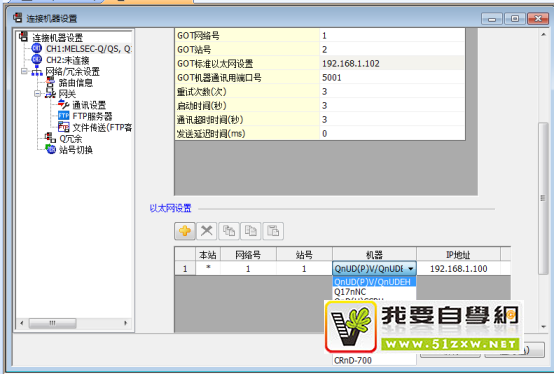554x374 pixels.
Task: Click the yellow plus add-row icon
Action: click(x=184, y=231)
